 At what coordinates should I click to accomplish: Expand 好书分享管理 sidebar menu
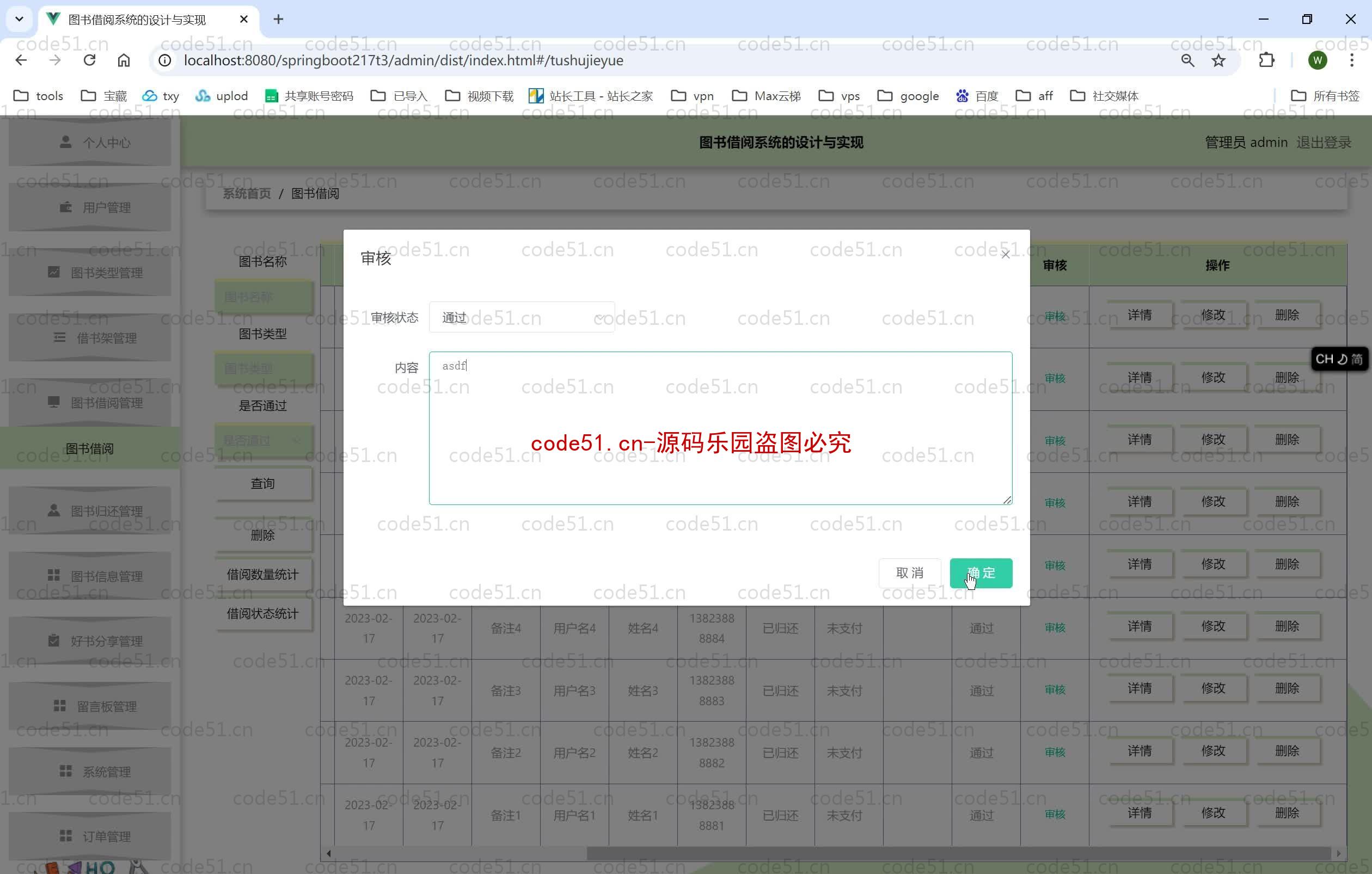(89, 641)
